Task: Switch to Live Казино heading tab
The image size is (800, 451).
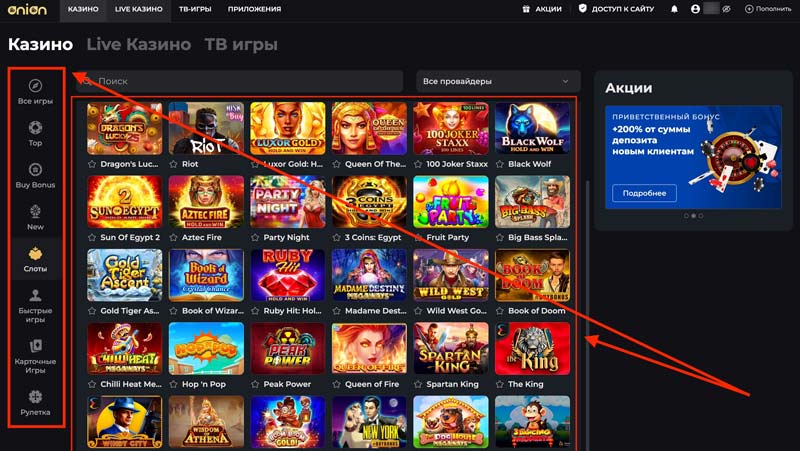Action: point(138,44)
